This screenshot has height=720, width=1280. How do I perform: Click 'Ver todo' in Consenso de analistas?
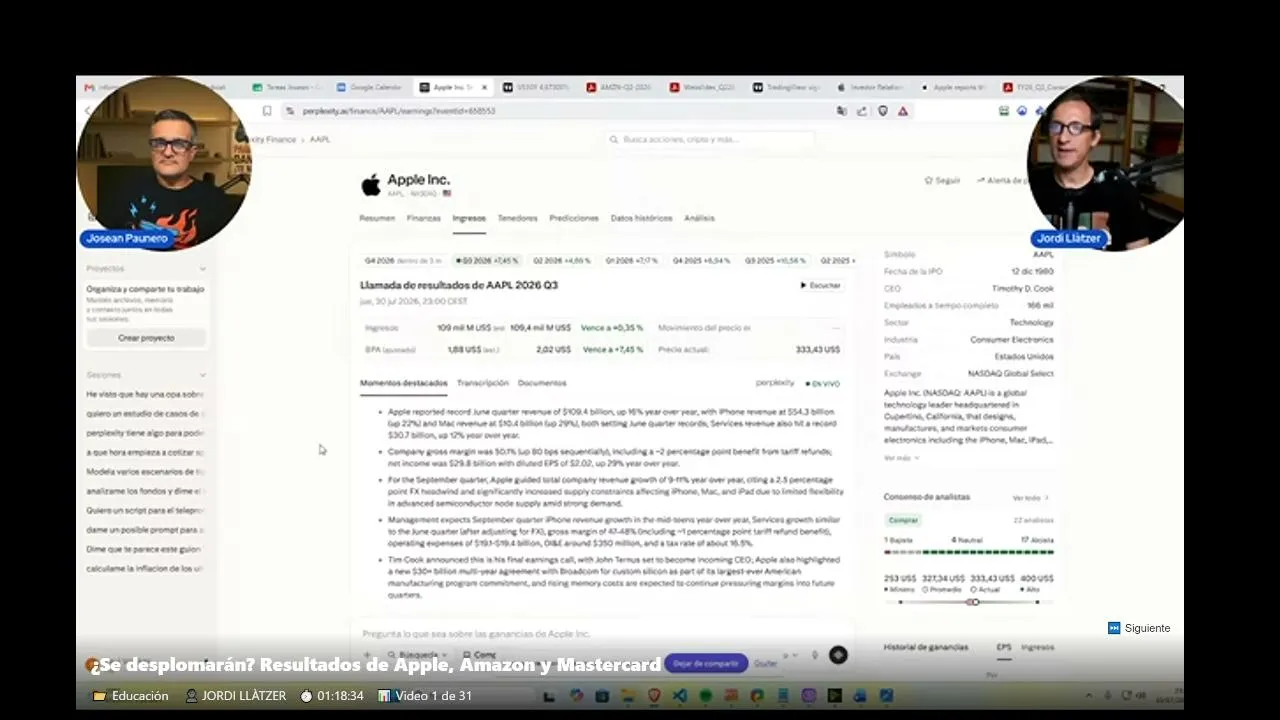tap(1031, 497)
